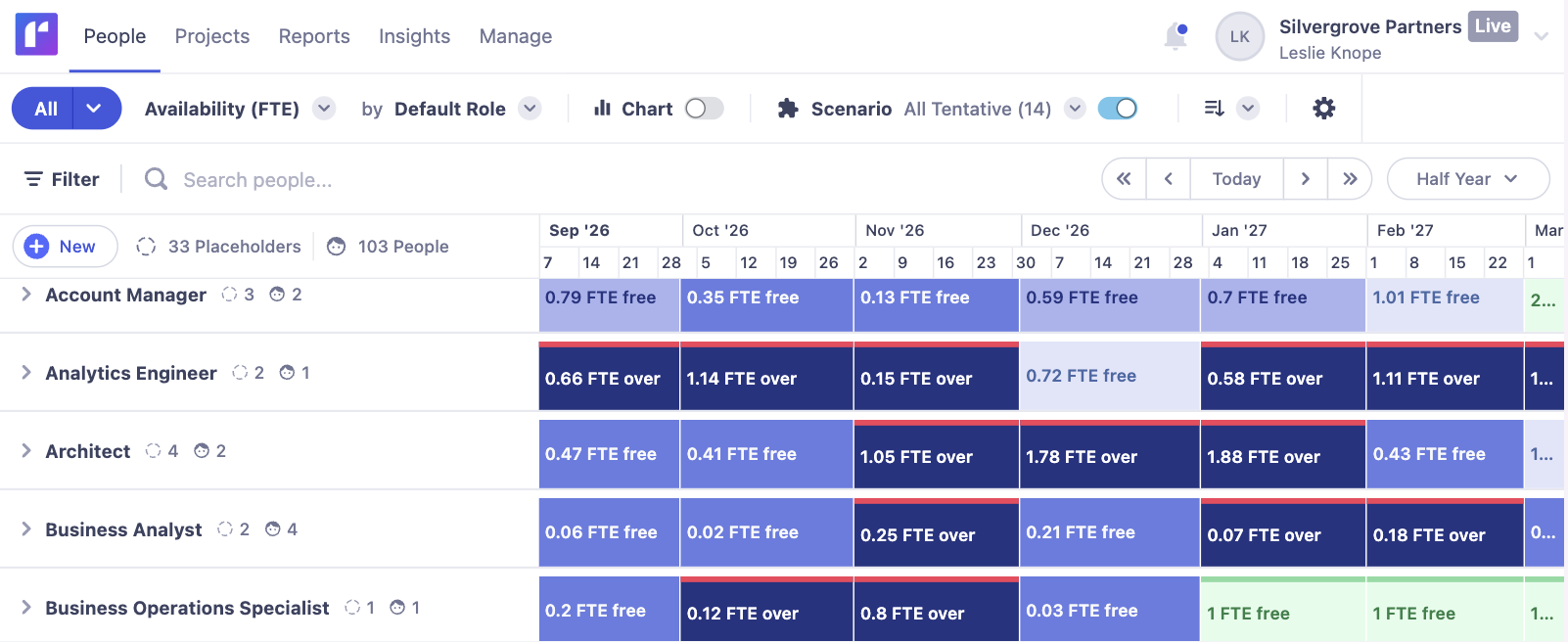
Task: Click the sort order icon
Action: pyautogui.click(x=1214, y=109)
